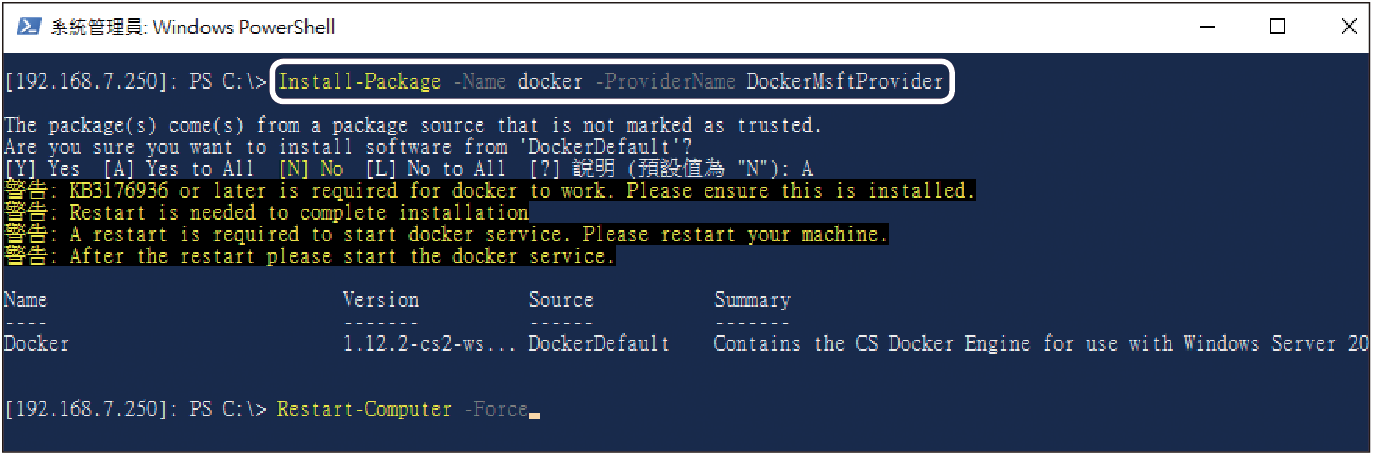Click the KB3176936 warning line
The height and width of the screenshot is (458, 1373).
pos(489,190)
